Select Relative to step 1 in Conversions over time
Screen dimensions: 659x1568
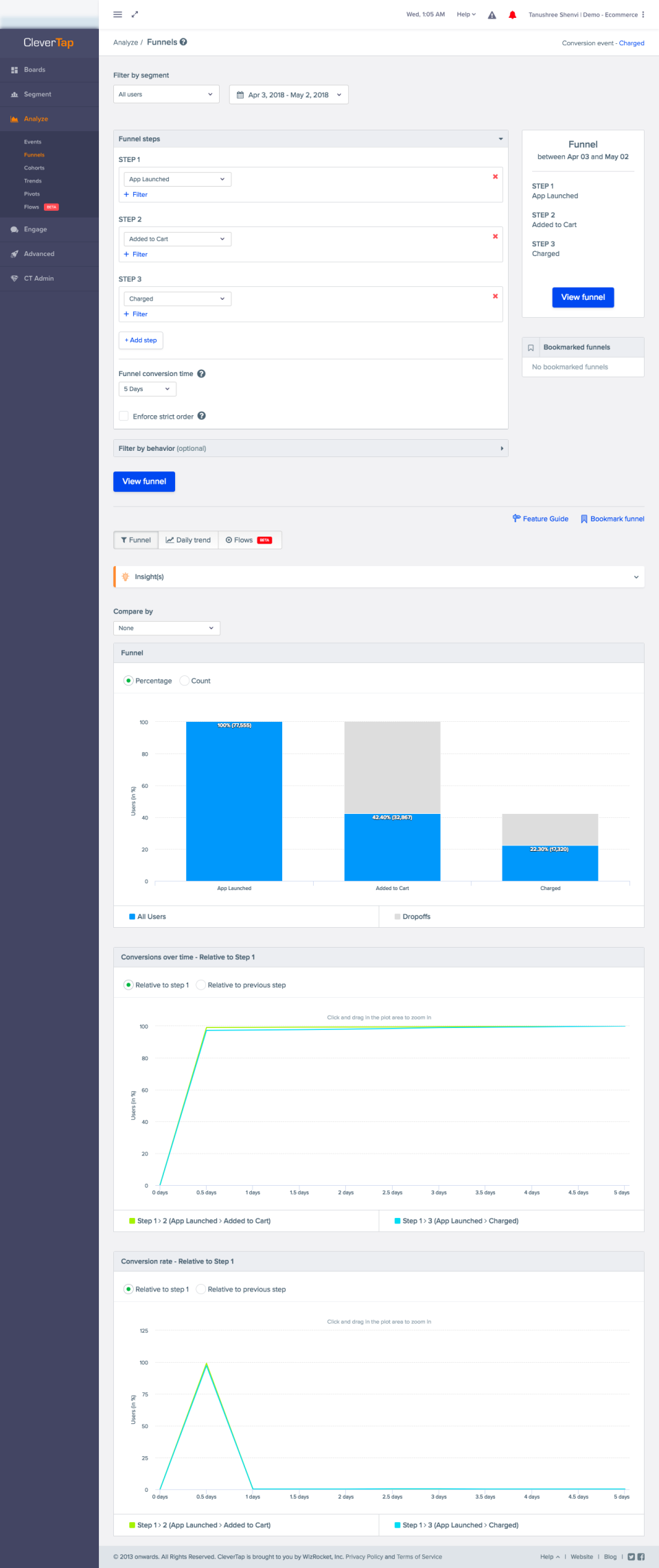coord(128,985)
